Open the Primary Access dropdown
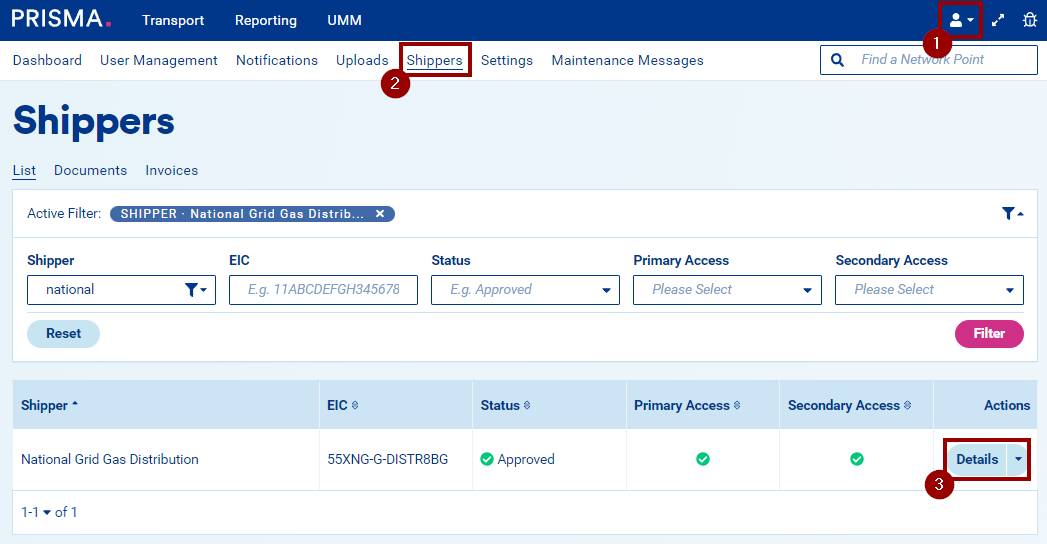 pos(807,290)
